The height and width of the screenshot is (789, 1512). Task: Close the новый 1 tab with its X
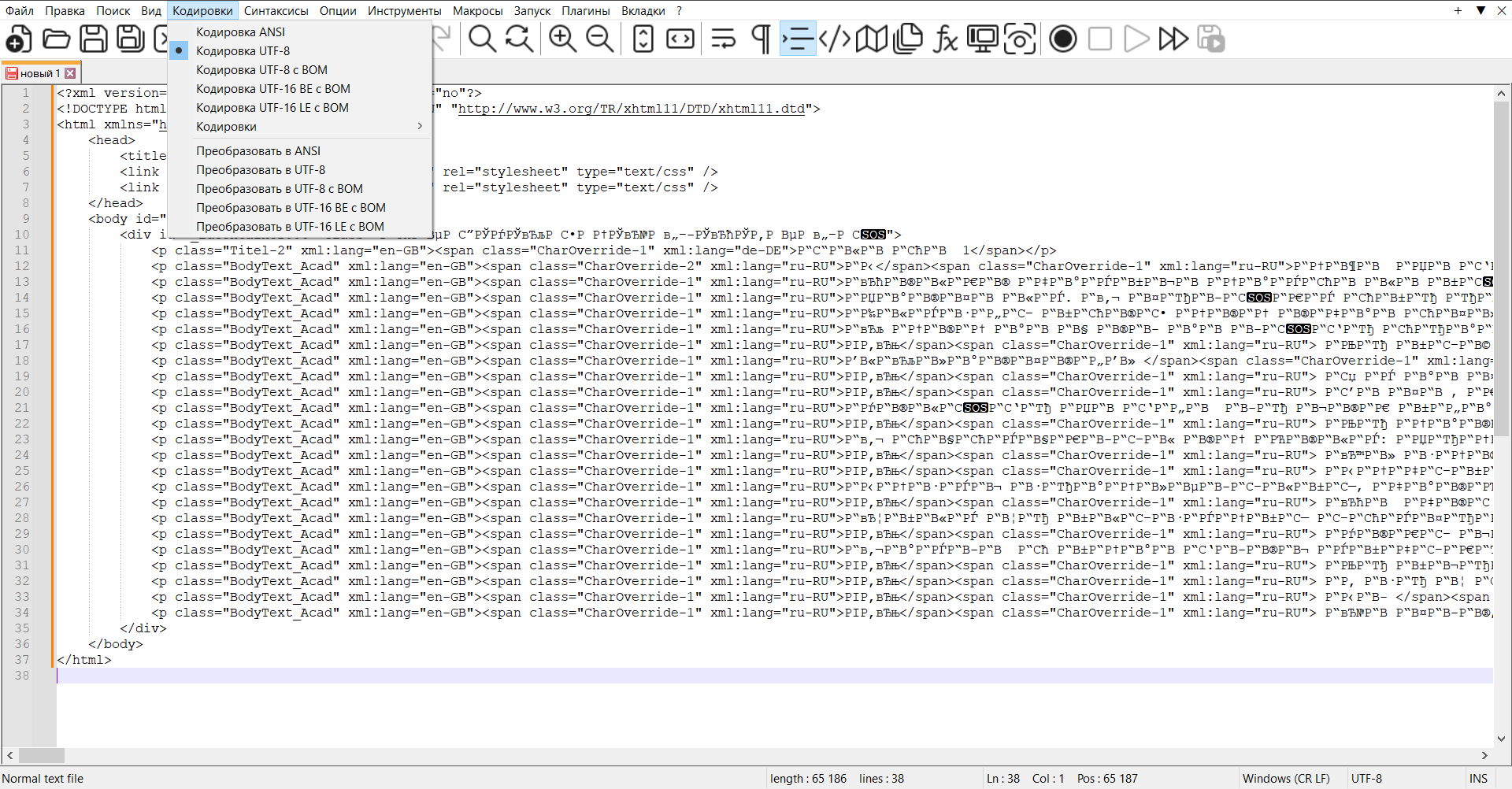point(70,73)
